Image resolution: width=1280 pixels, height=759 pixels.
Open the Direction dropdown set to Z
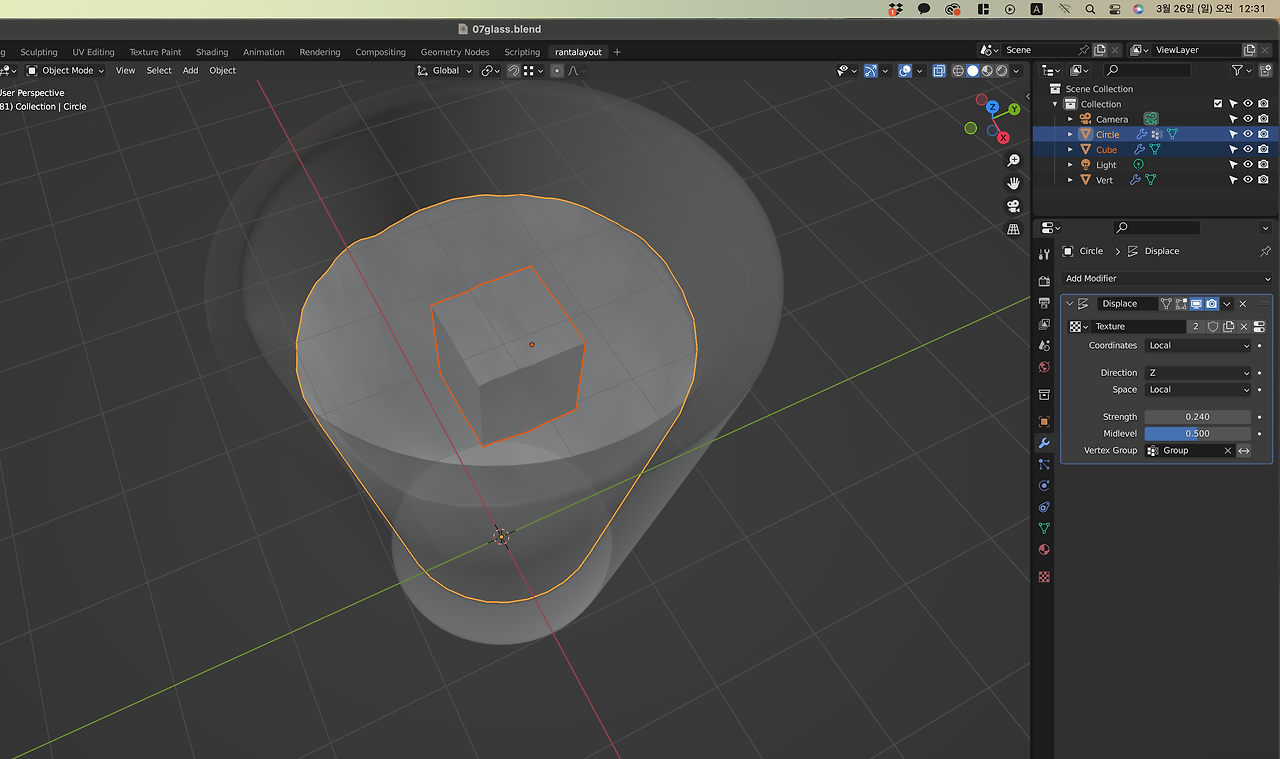[1197, 373]
